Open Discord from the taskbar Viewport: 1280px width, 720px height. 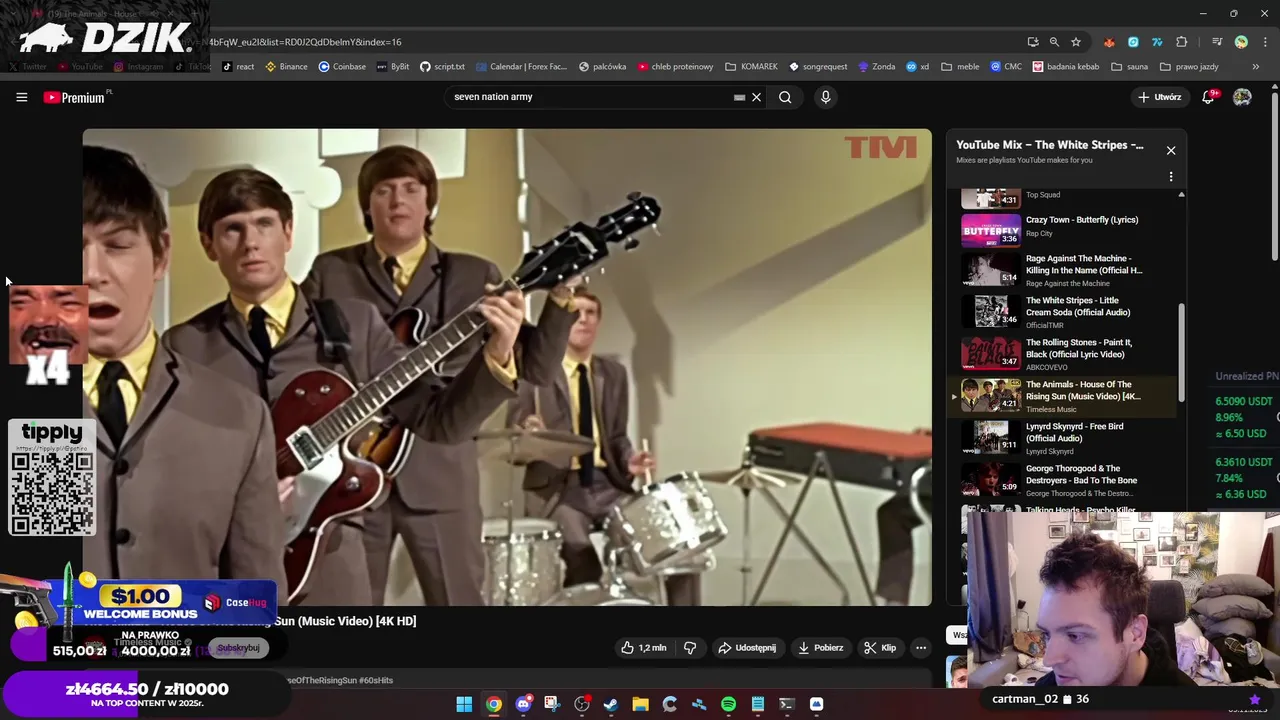click(523, 704)
